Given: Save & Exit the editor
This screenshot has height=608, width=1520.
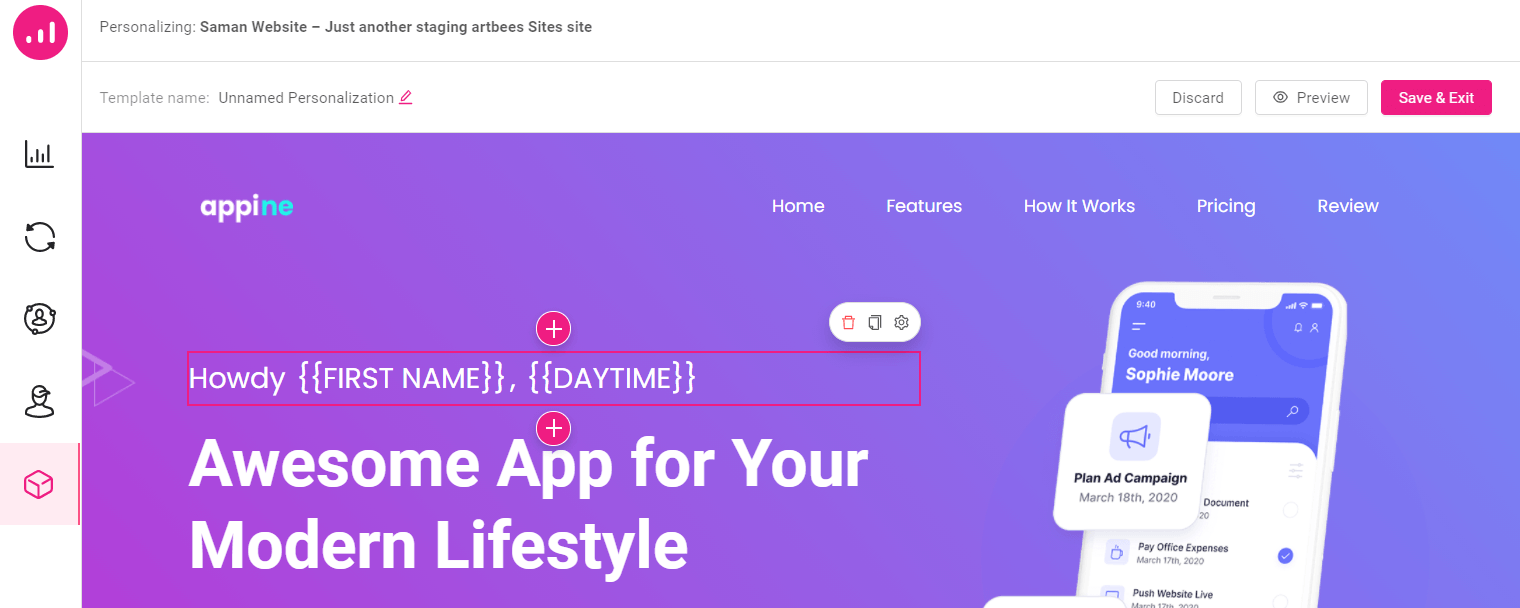Looking at the screenshot, I should tap(1436, 98).
